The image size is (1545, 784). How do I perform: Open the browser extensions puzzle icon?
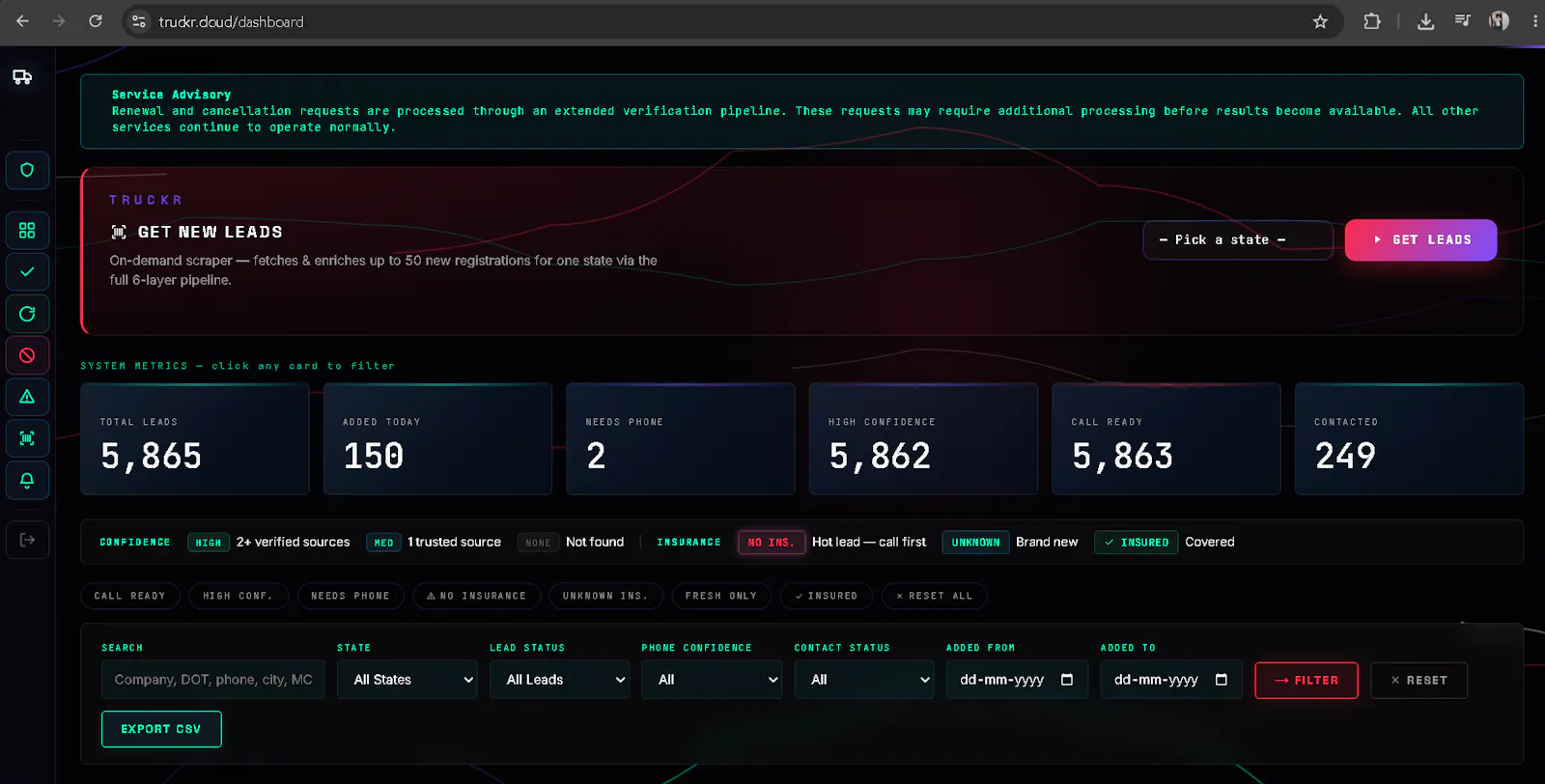(x=1371, y=21)
